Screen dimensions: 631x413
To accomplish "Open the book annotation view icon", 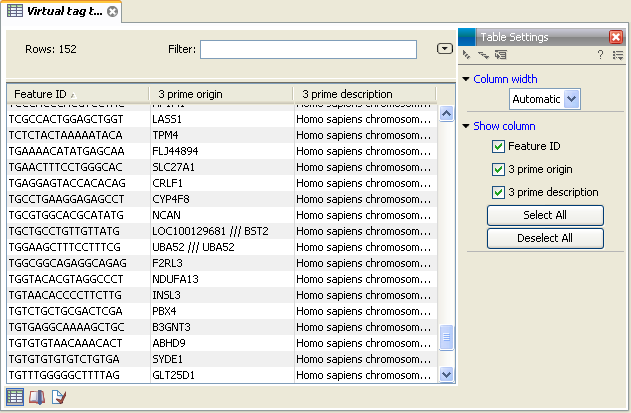I will tap(37, 397).
